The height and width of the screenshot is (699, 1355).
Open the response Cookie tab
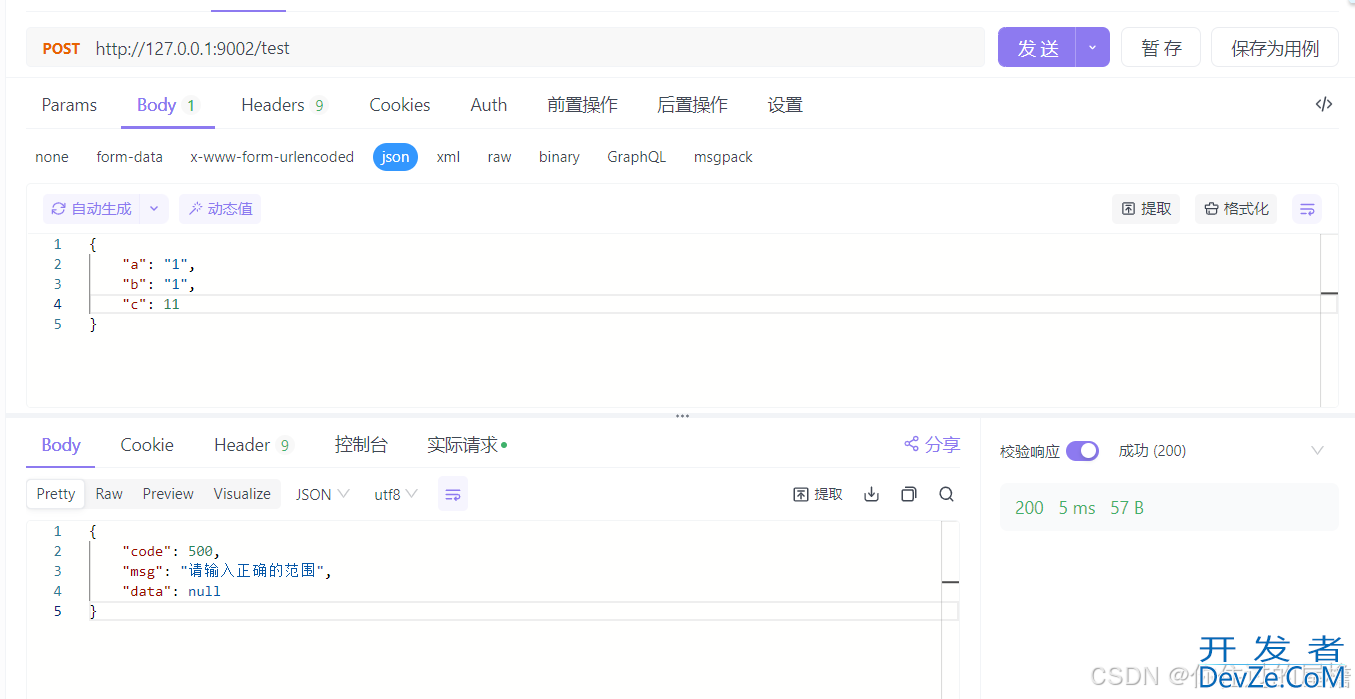(147, 445)
